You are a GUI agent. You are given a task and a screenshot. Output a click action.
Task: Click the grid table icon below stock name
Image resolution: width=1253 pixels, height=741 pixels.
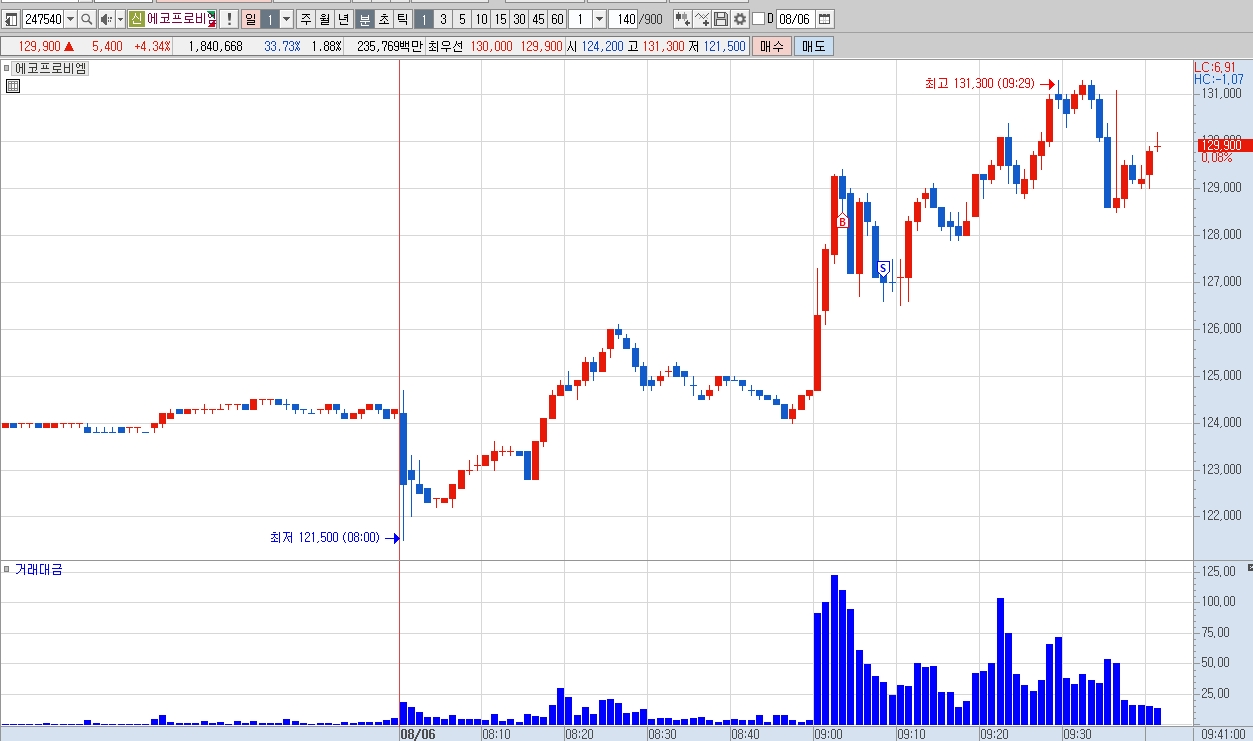tap(13, 86)
